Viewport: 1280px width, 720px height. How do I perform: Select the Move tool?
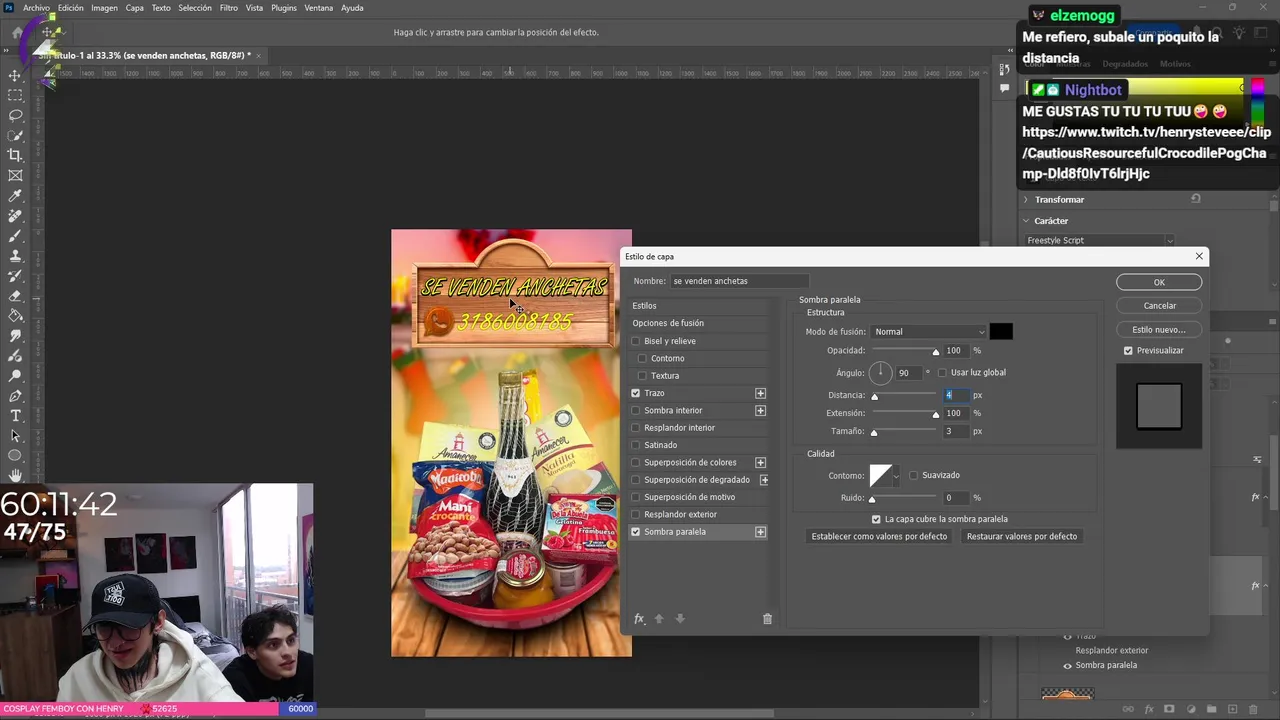point(15,75)
